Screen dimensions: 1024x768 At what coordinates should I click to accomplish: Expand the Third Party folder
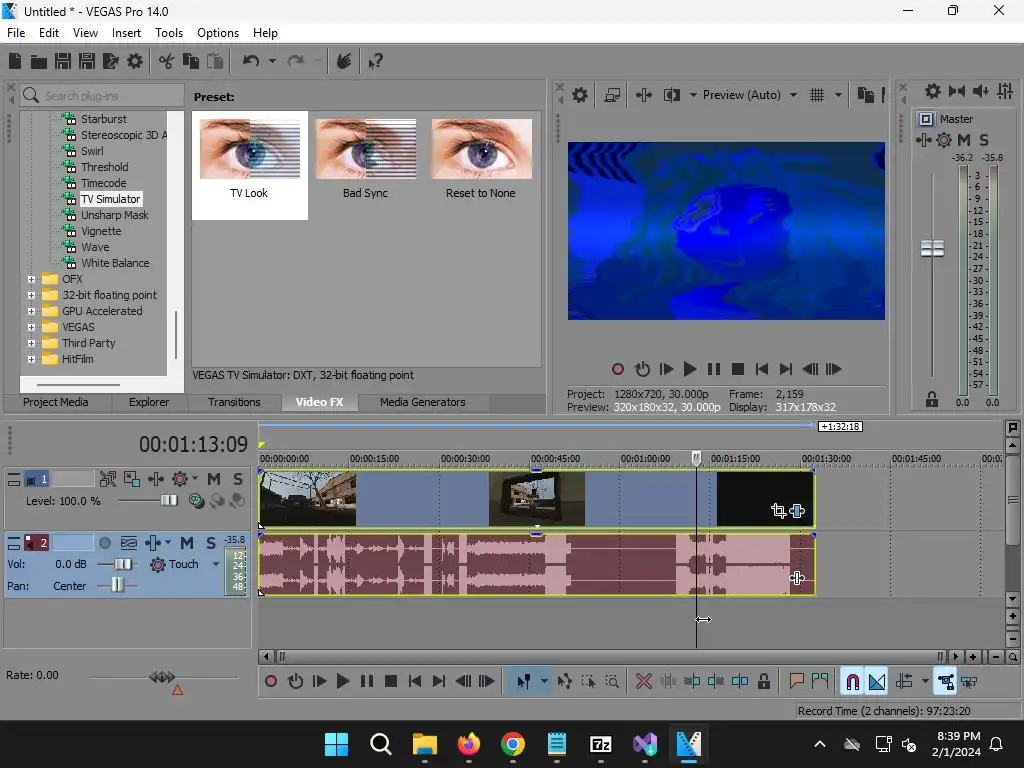pos(31,344)
